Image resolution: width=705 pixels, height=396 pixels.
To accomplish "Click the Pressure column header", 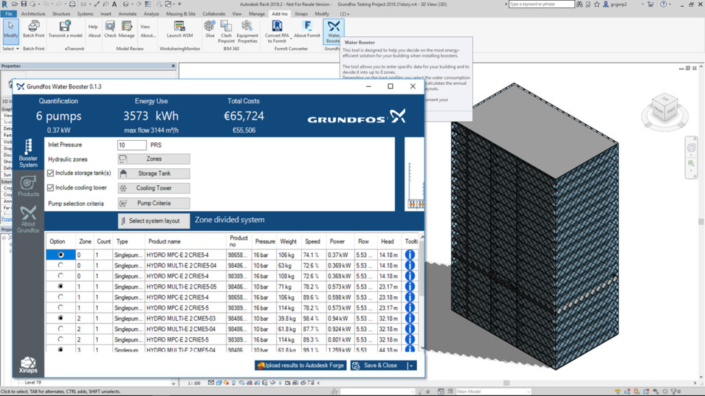I will point(265,241).
